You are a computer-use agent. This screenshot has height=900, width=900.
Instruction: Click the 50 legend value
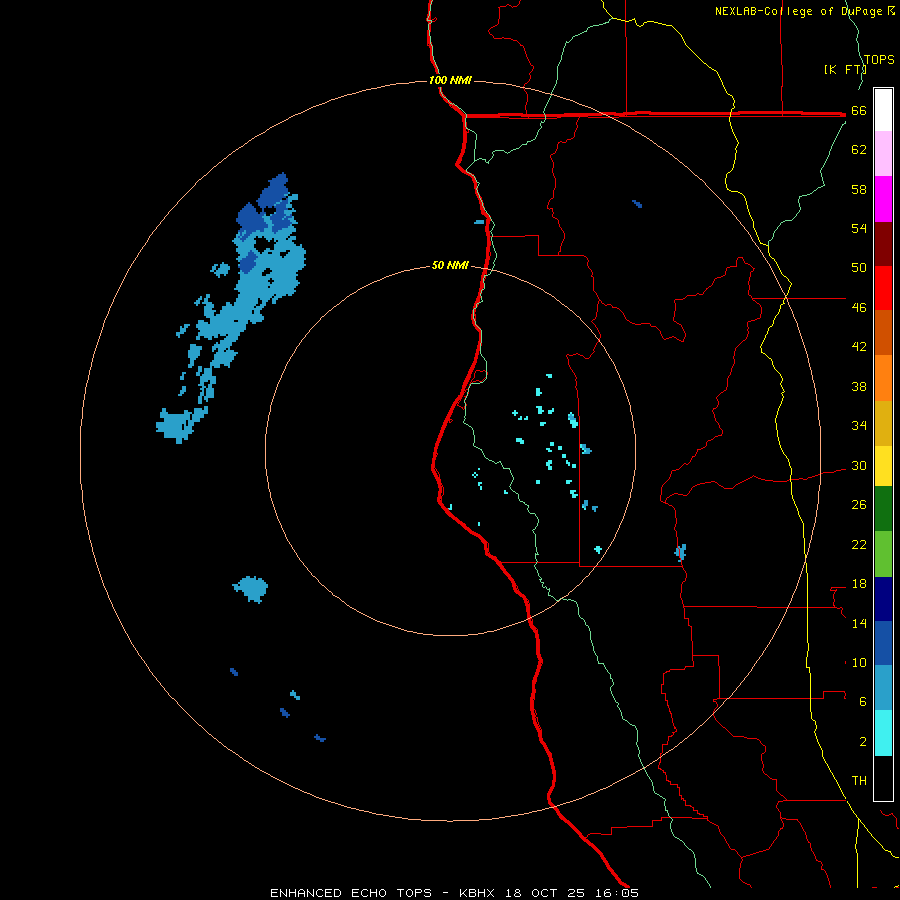coord(859,267)
